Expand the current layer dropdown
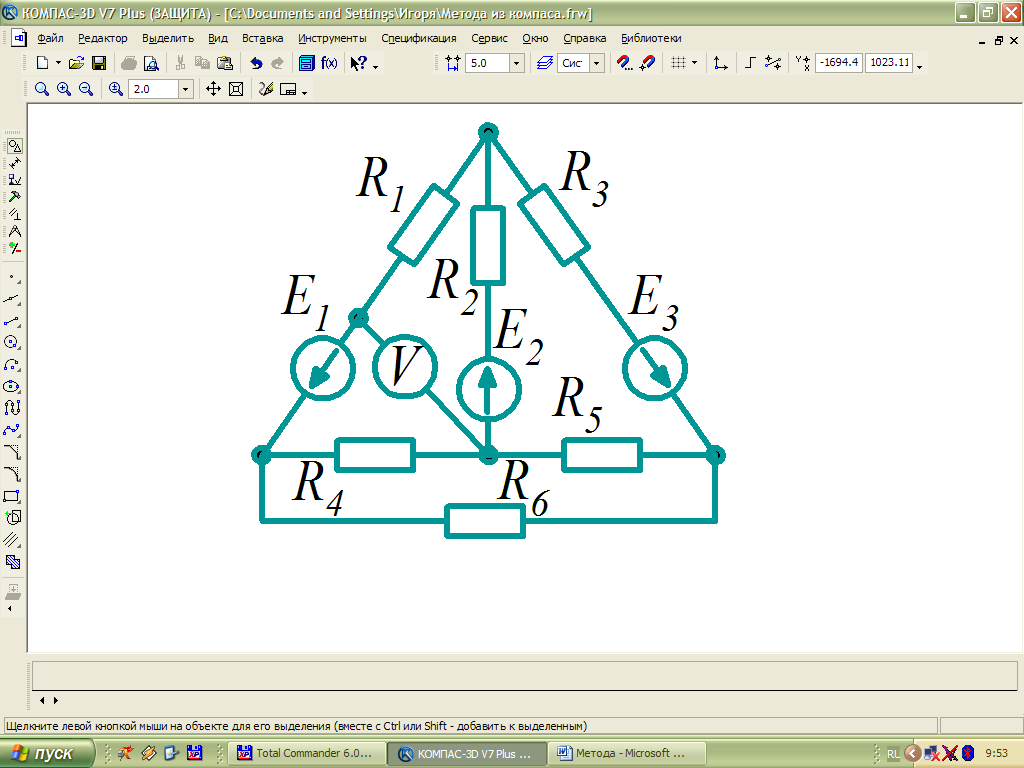 pyautogui.click(x=597, y=63)
